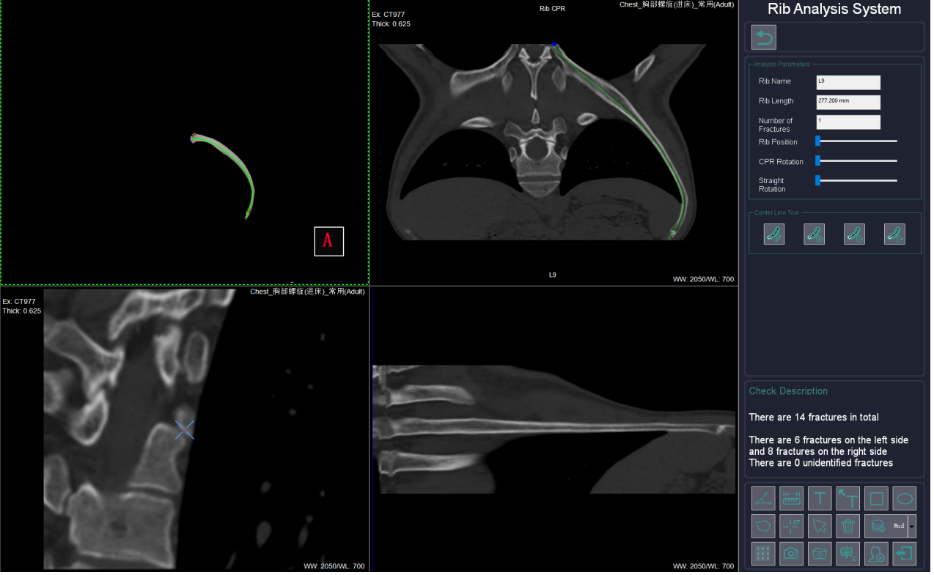Click the Center Line add point tool
The image size is (934, 575).
click(814, 234)
